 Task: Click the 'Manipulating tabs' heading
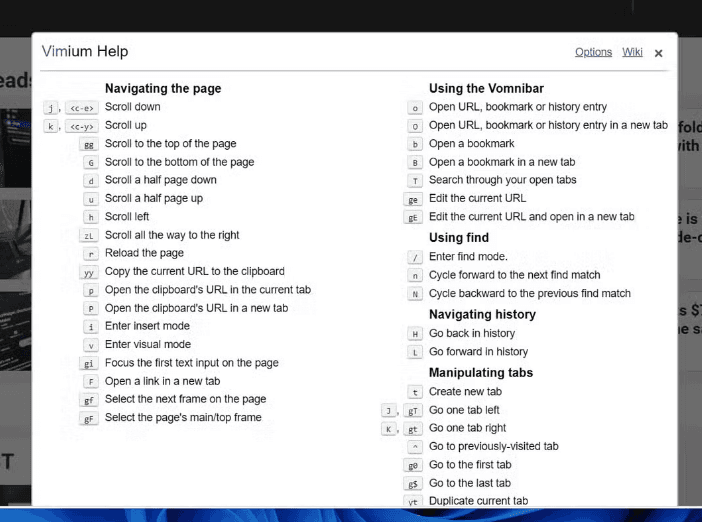click(481, 372)
